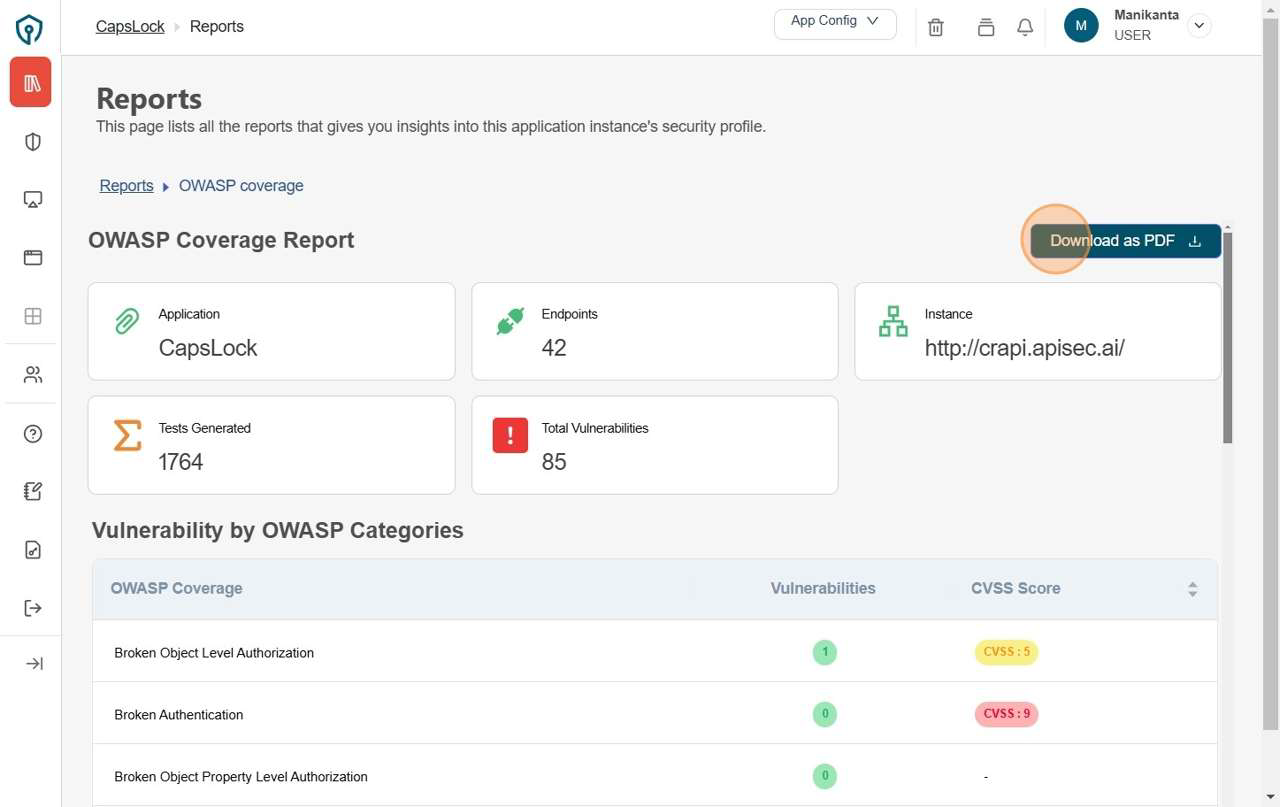Click the stacked layers icon in header

tap(986, 27)
